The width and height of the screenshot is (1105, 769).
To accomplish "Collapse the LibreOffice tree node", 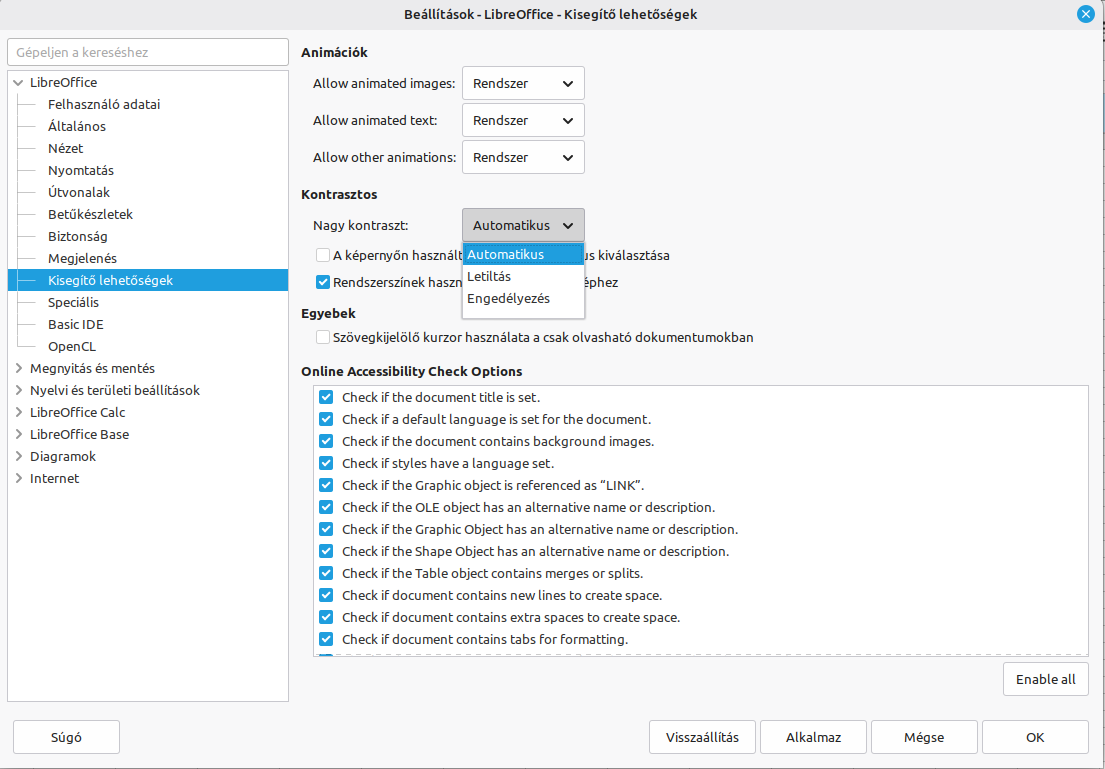I will point(18,83).
